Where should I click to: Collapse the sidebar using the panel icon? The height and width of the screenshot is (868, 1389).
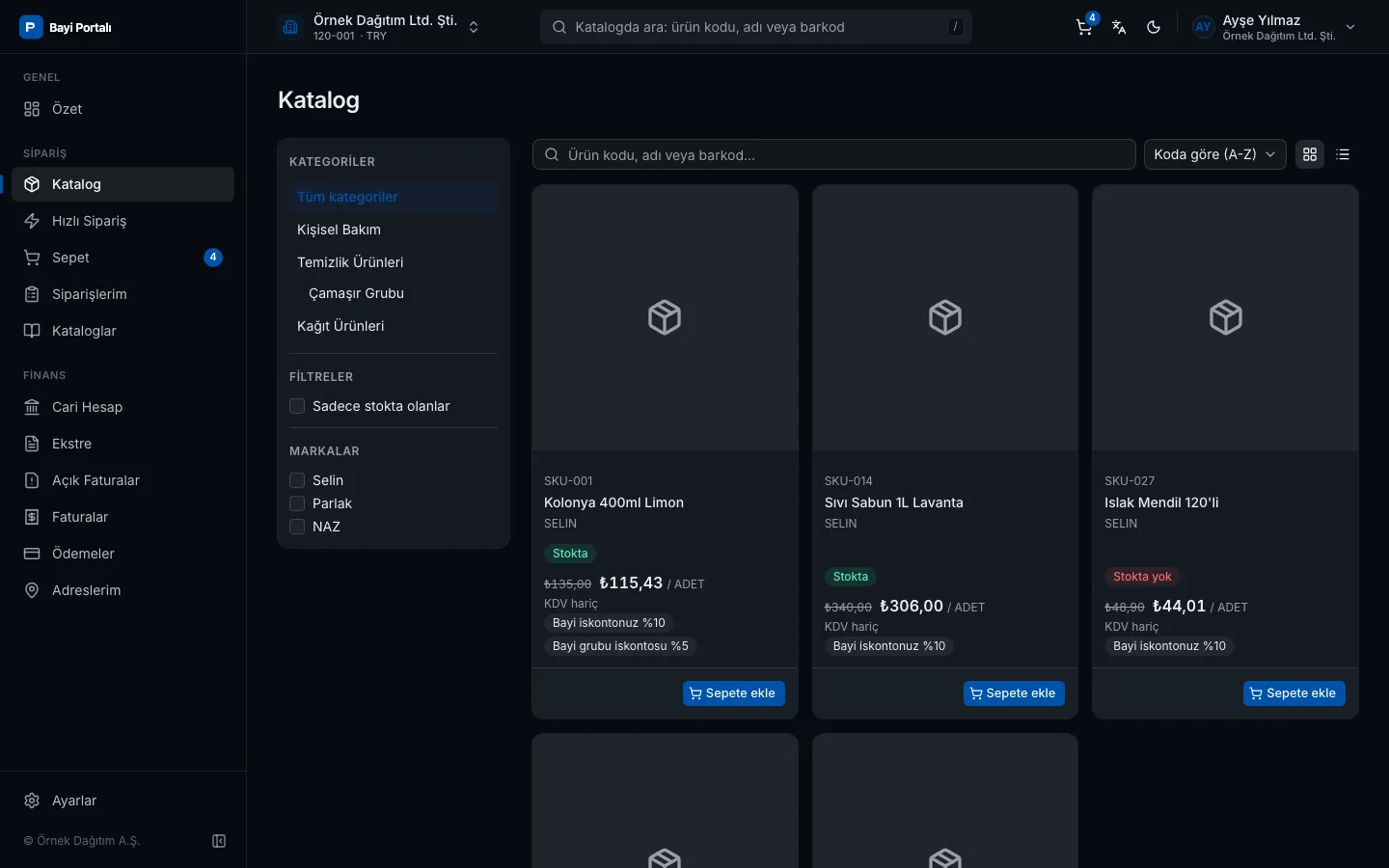(x=219, y=841)
